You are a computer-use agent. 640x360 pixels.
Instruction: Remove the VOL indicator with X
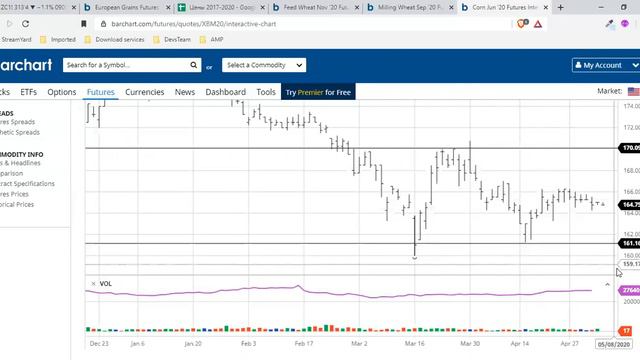pyautogui.click(x=93, y=284)
